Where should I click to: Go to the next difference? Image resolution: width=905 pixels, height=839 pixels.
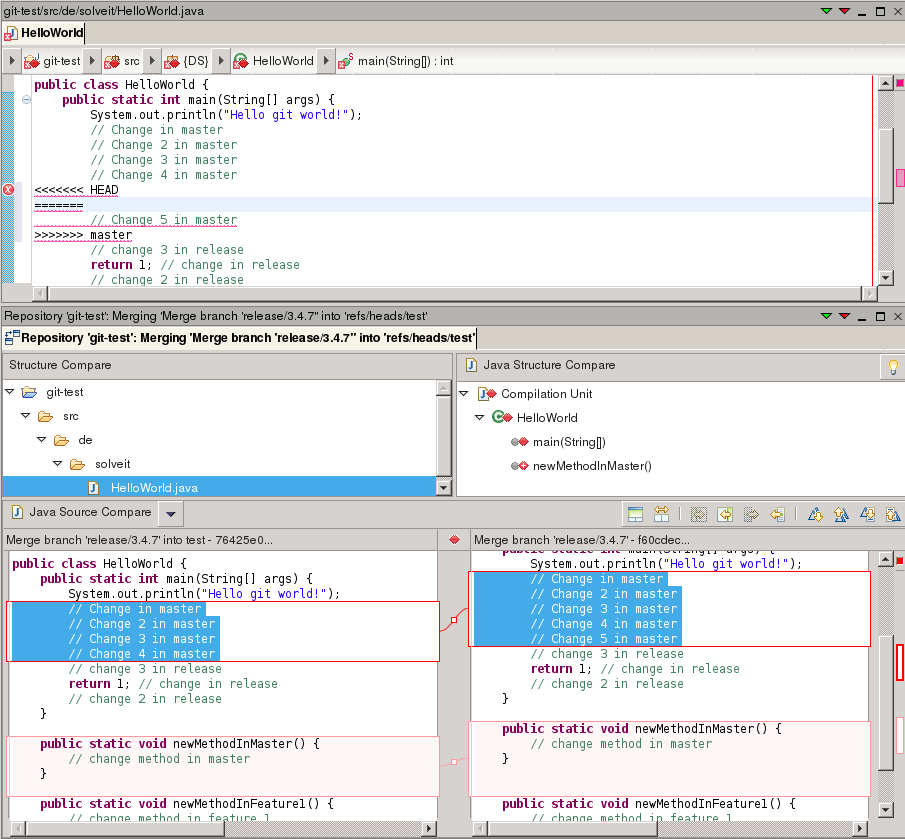(x=815, y=514)
